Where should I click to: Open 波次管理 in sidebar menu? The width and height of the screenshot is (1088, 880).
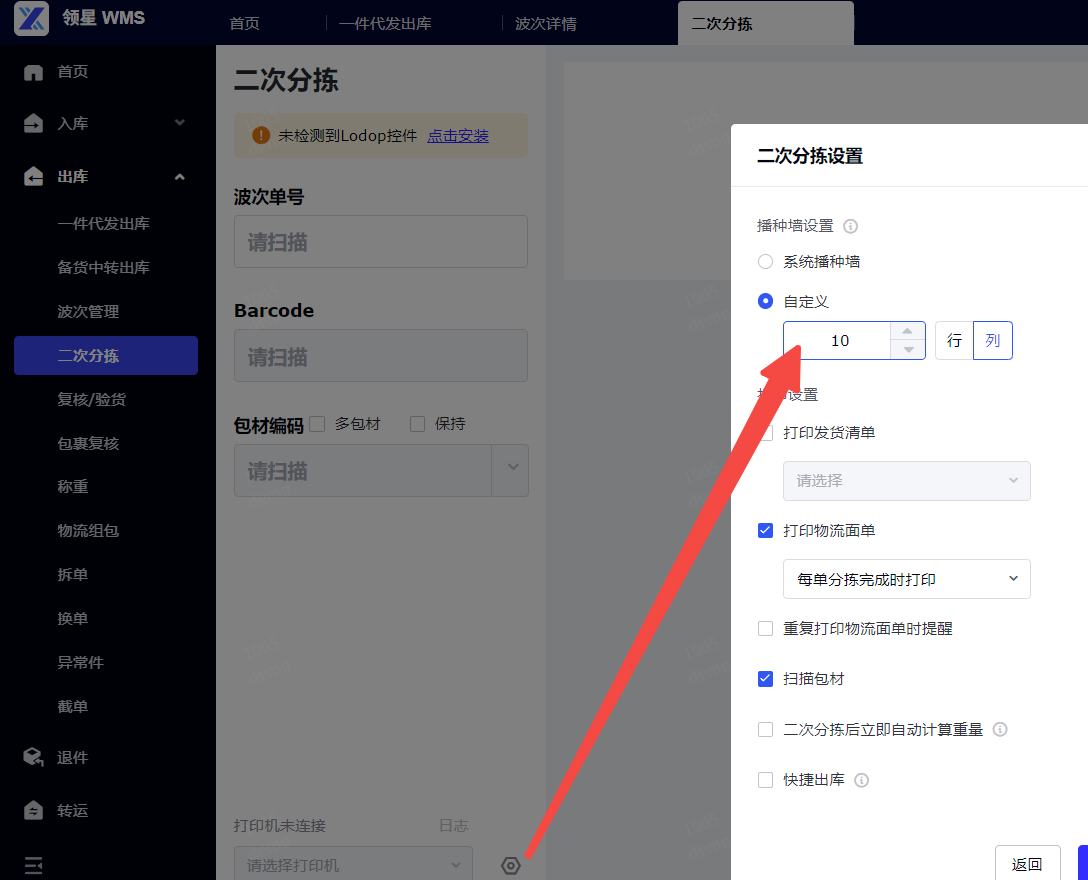click(88, 312)
